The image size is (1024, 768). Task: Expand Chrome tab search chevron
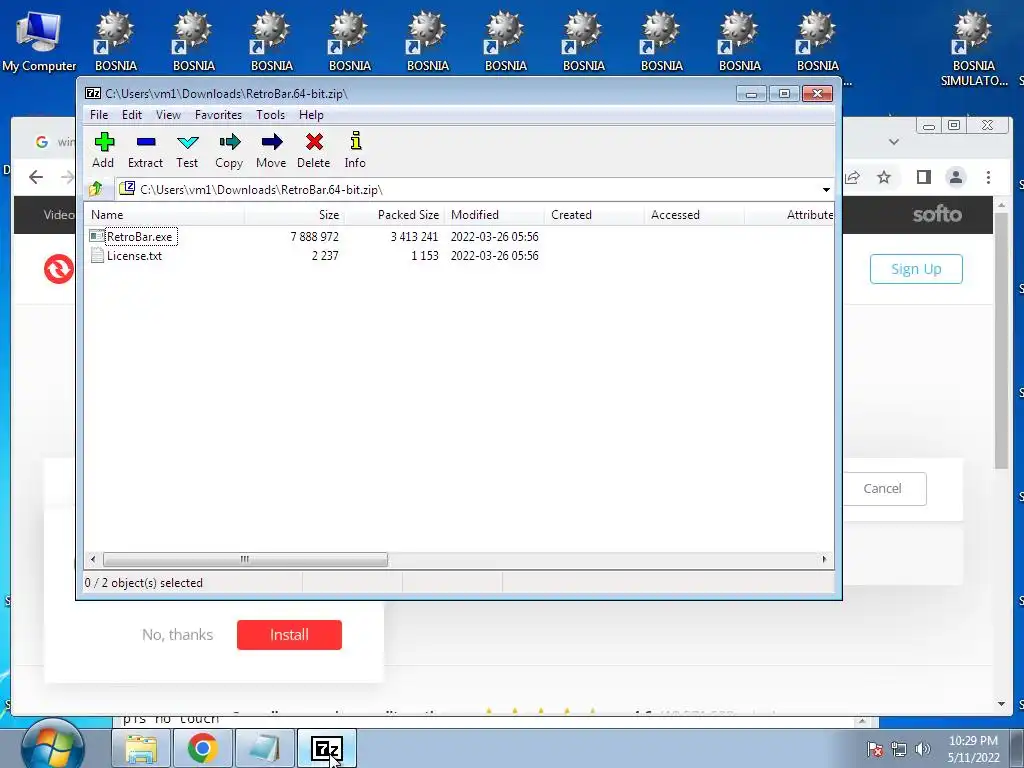(x=894, y=141)
